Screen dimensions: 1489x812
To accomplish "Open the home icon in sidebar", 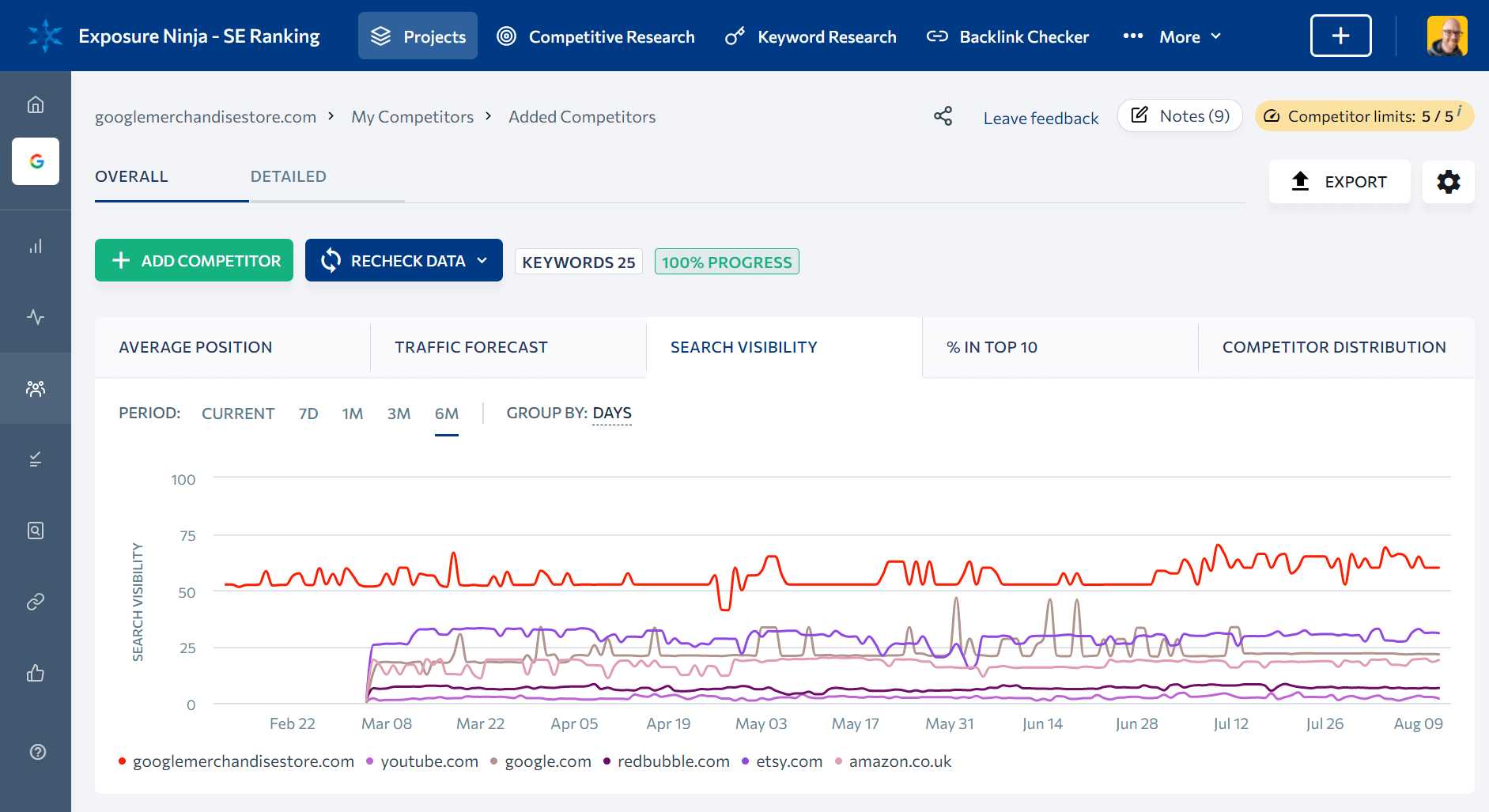I will pos(36,104).
